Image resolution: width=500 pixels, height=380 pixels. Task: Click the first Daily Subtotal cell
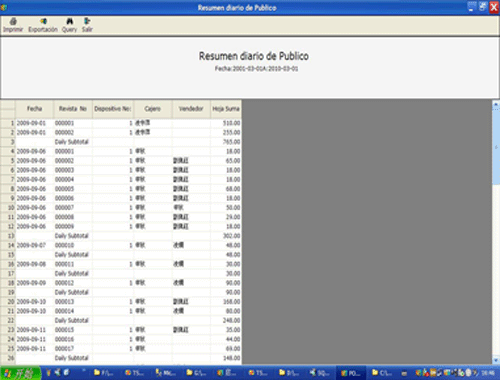(73, 142)
